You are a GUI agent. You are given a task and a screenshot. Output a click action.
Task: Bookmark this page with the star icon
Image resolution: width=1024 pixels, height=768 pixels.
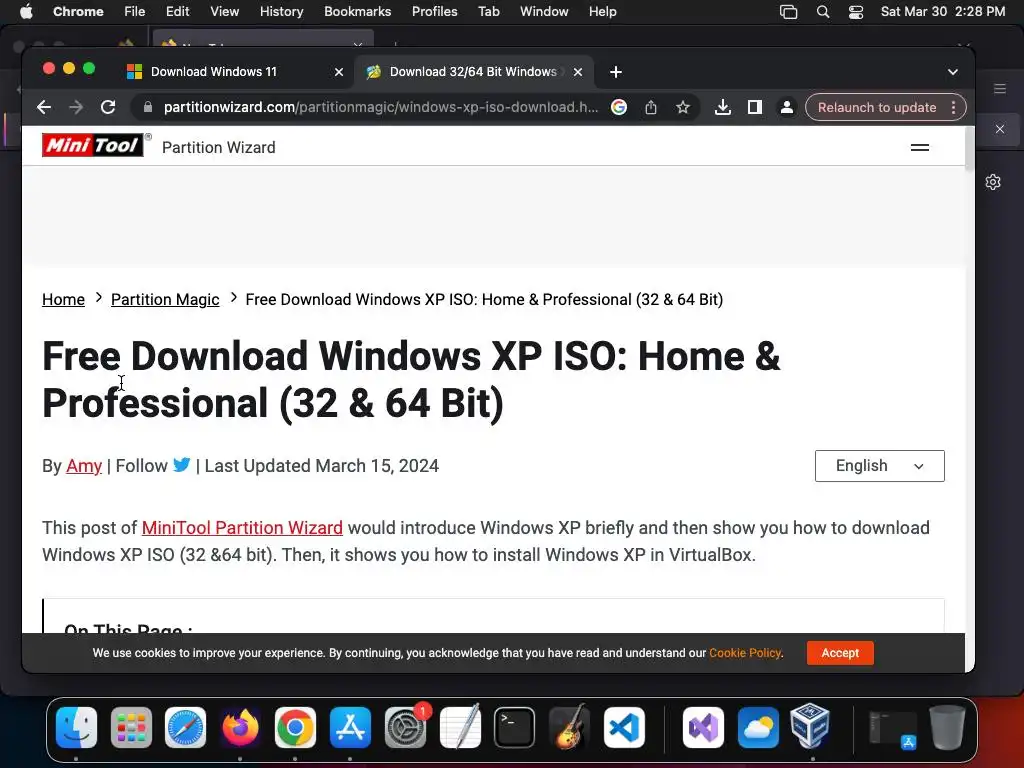[x=682, y=107]
